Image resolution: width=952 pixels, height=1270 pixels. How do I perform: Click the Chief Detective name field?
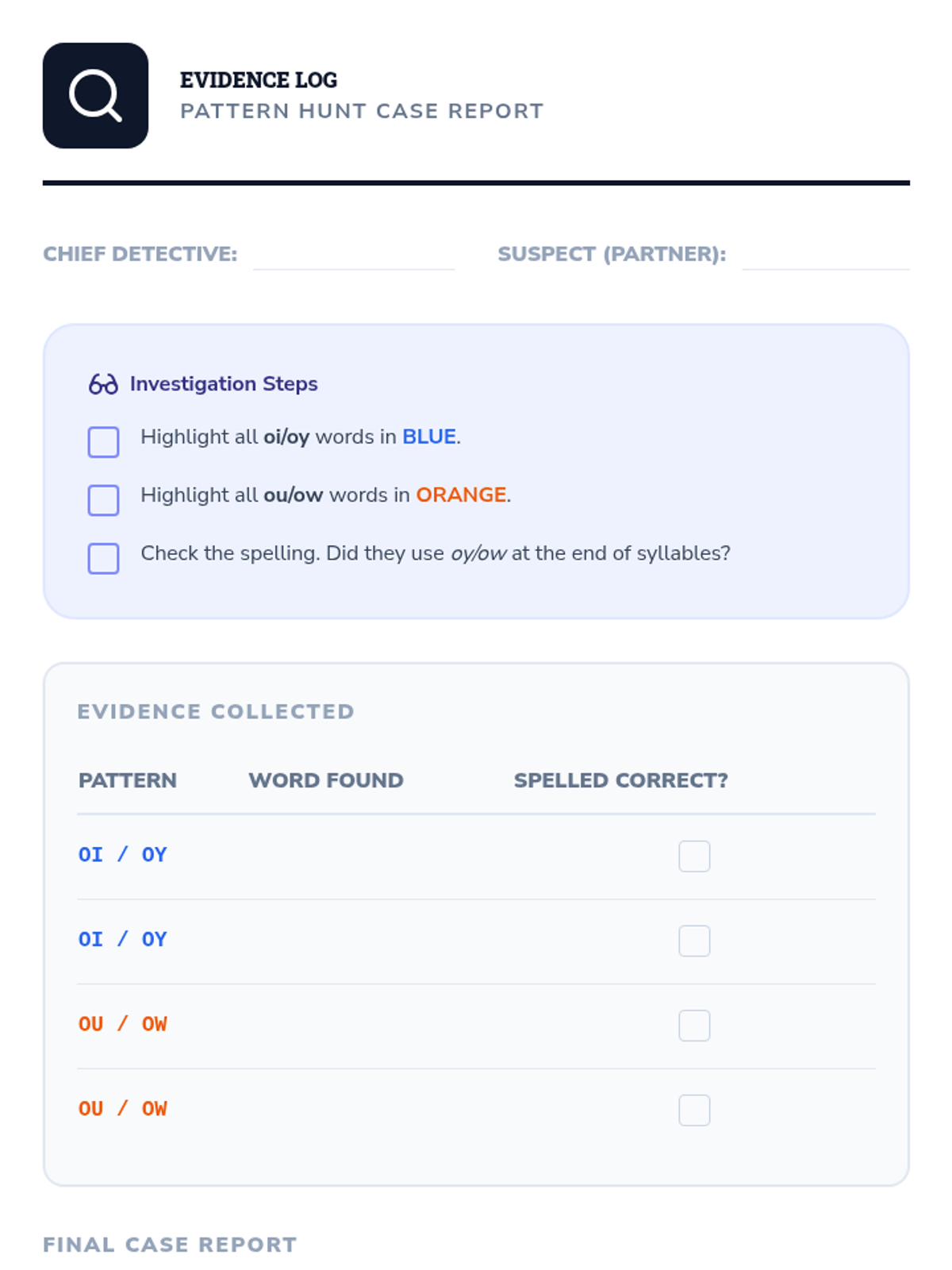[354, 256]
